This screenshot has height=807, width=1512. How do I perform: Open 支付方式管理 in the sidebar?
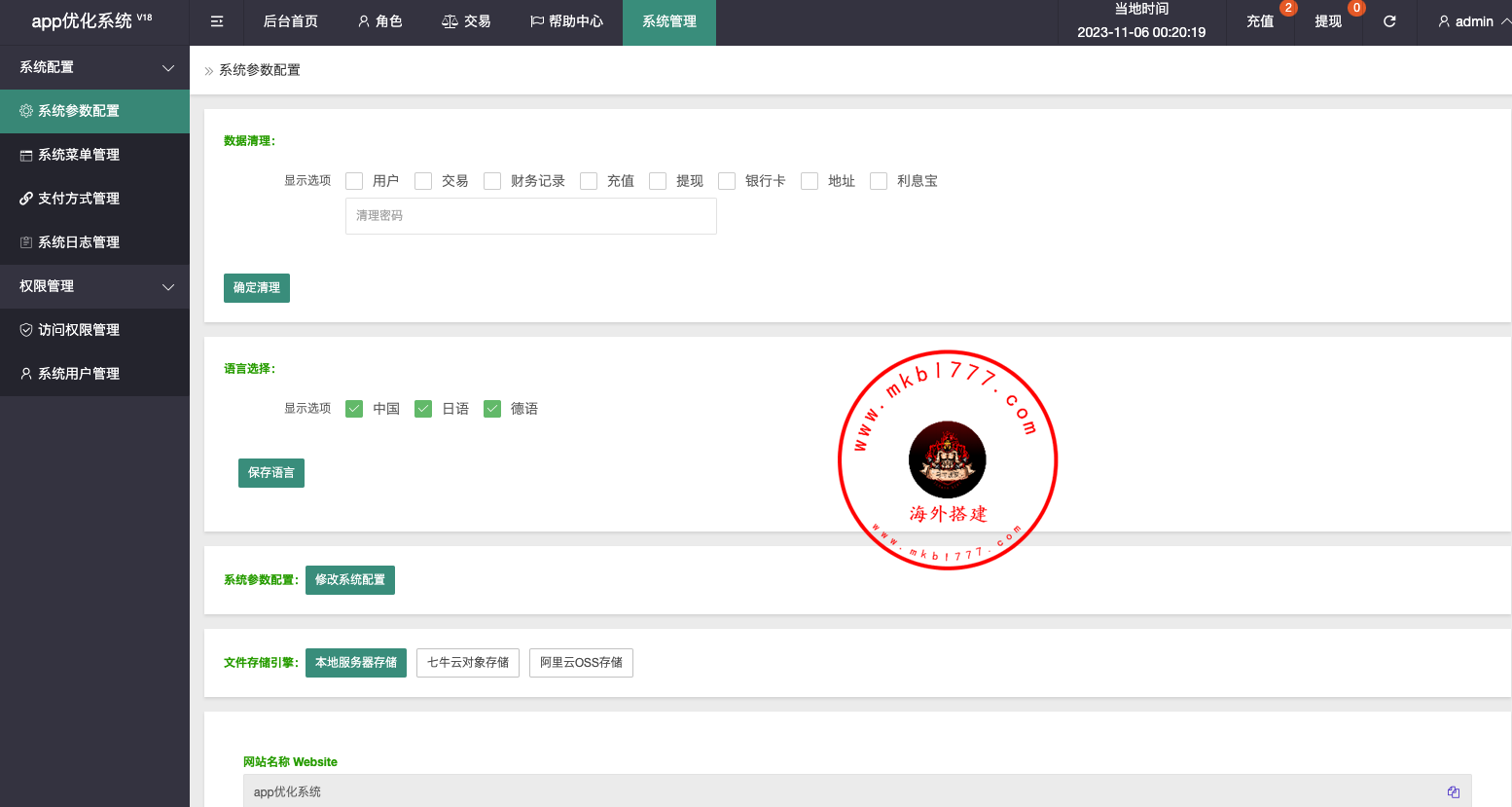coord(94,199)
